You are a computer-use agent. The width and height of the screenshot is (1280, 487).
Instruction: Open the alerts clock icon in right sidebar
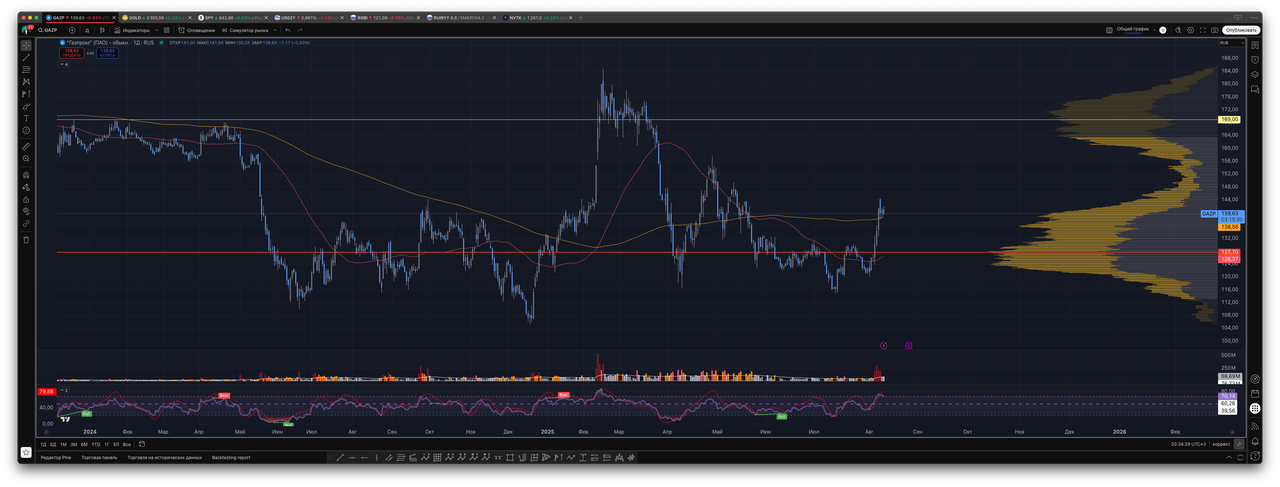[1255, 59]
